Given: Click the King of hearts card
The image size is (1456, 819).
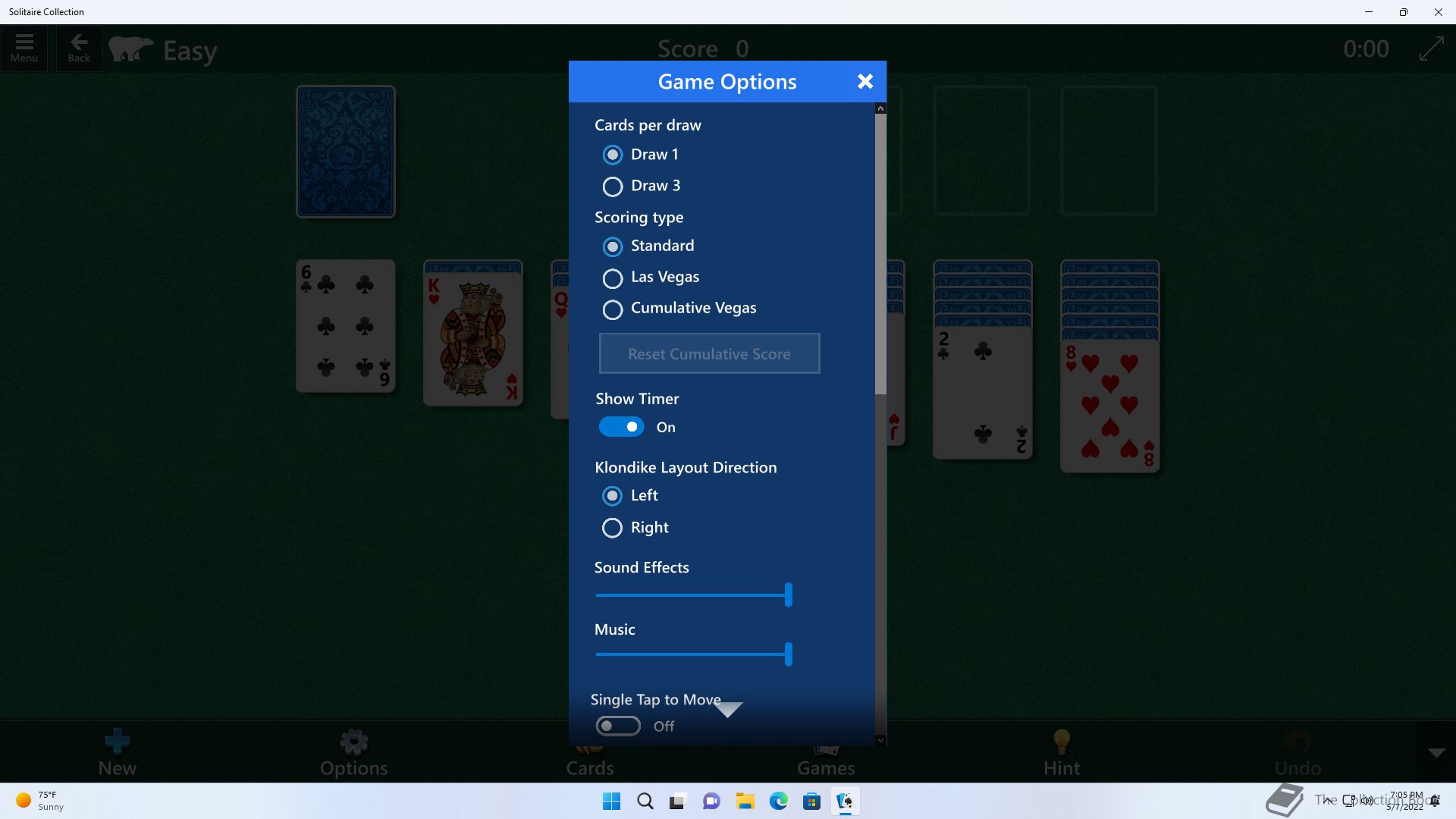Looking at the screenshot, I should 473,340.
